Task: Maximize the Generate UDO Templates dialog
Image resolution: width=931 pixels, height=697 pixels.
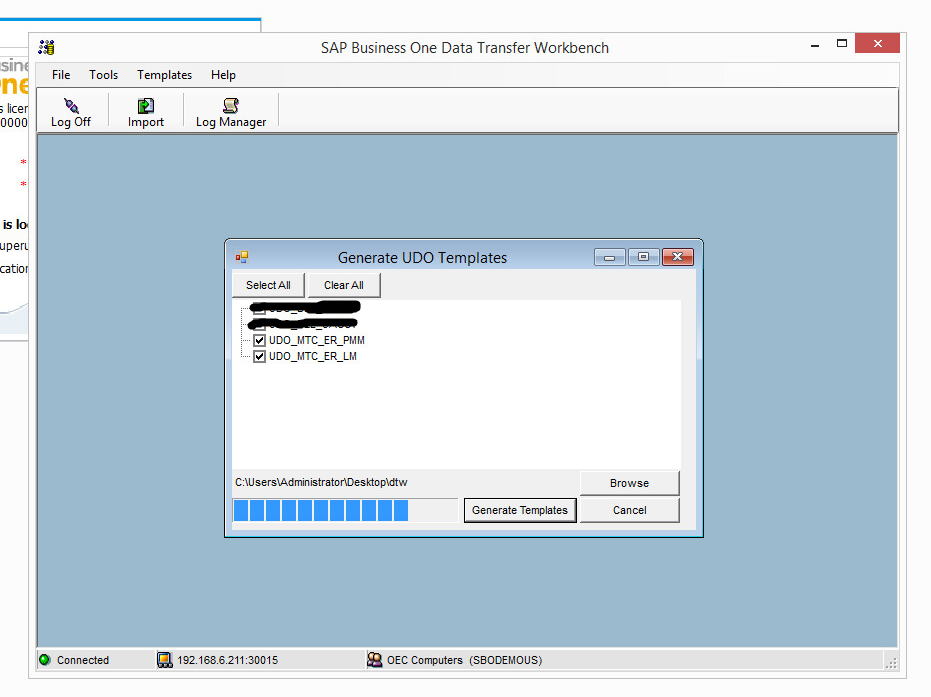Action: 644,257
